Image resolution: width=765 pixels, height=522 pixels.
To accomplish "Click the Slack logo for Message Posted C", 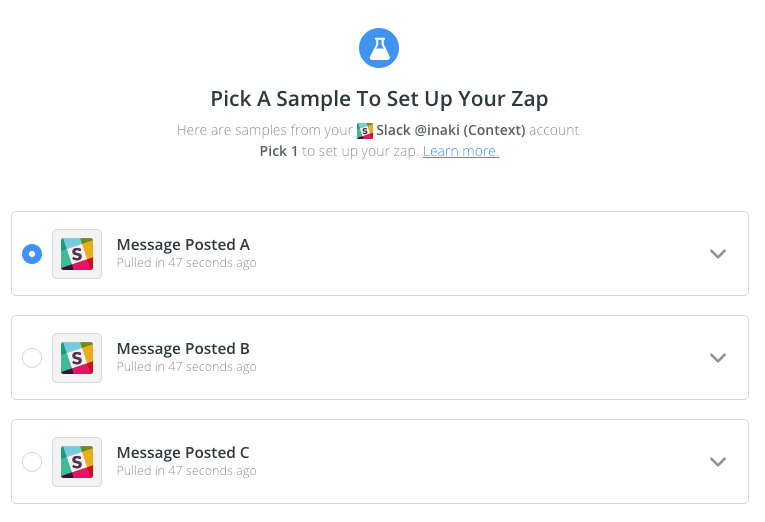I will click(x=77, y=462).
